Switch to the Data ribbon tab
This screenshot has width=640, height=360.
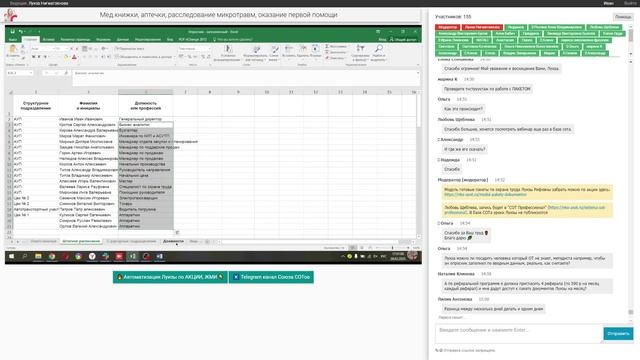point(122,40)
